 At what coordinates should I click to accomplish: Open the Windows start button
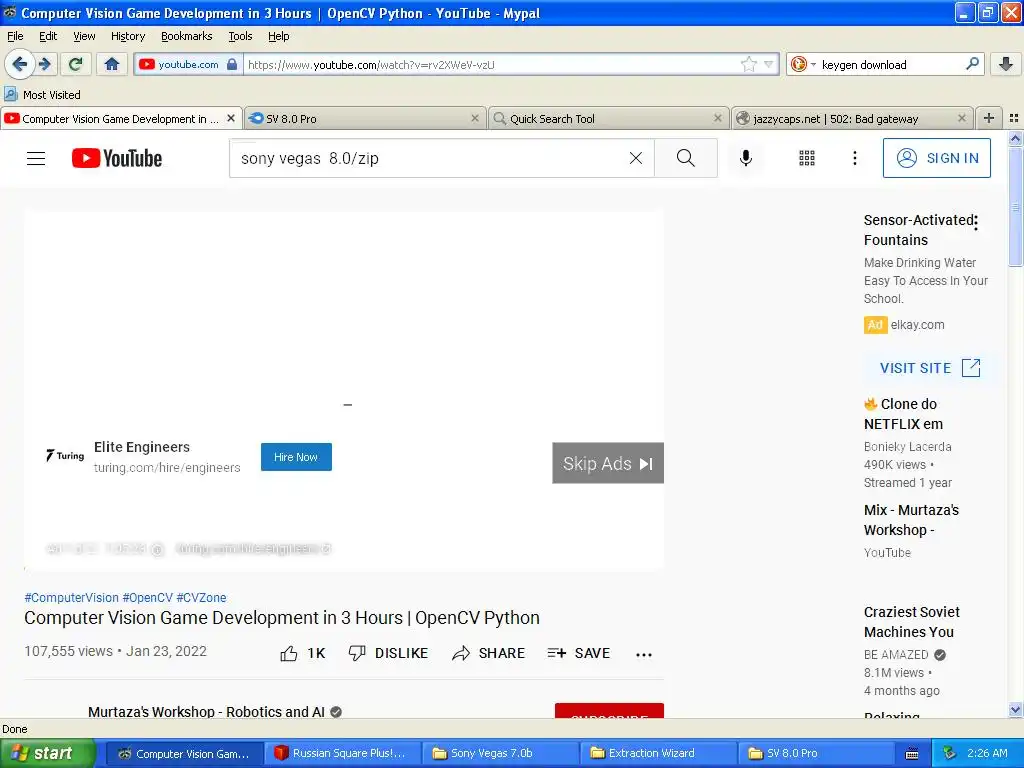47,753
